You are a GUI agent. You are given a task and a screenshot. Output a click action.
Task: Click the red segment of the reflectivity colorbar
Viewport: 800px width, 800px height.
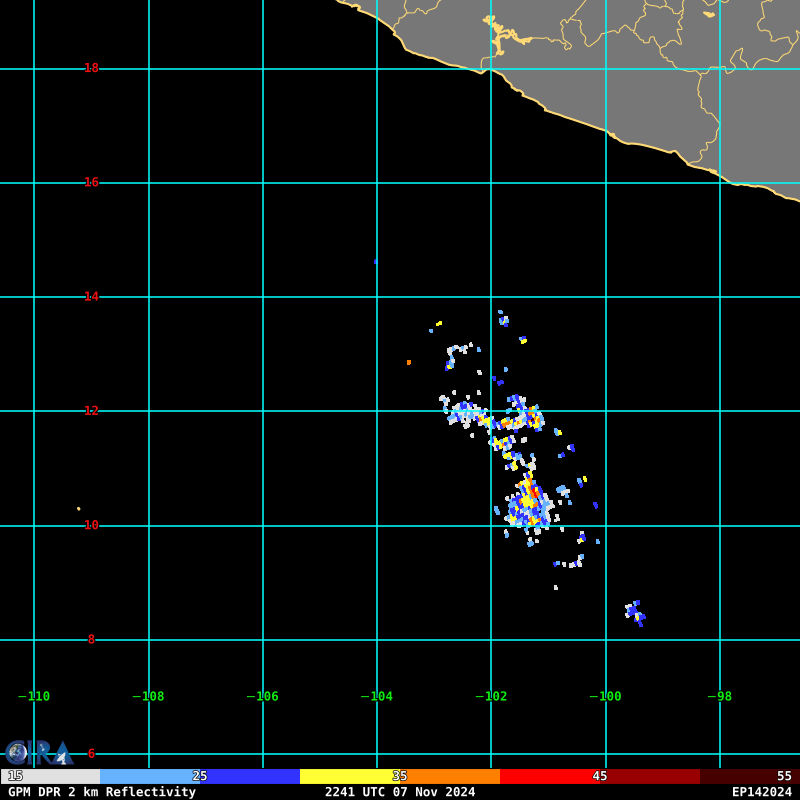(550, 776)
